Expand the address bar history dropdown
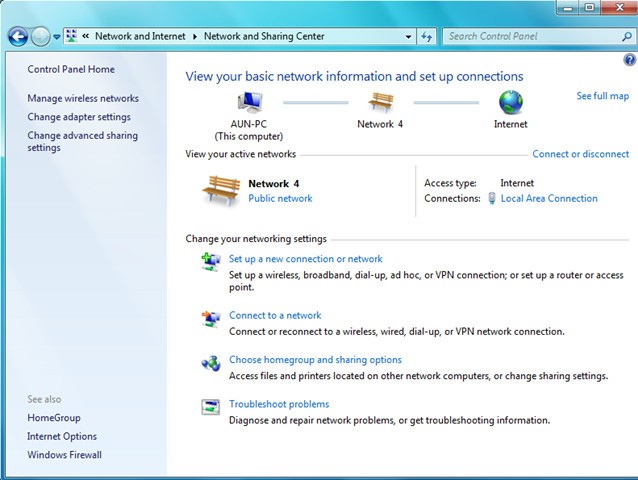Screen dimensions: 638x480 (x=408, y=37)
